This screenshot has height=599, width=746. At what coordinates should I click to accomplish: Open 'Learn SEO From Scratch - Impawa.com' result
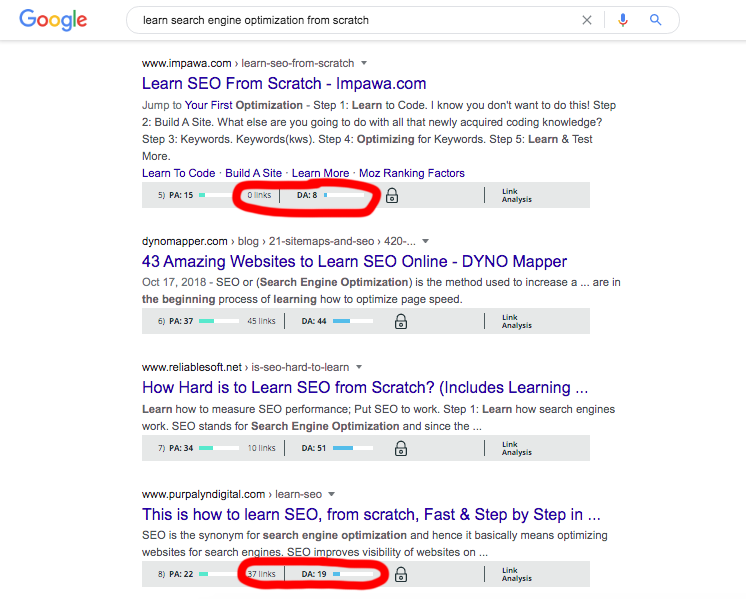(x=284, y=84)
